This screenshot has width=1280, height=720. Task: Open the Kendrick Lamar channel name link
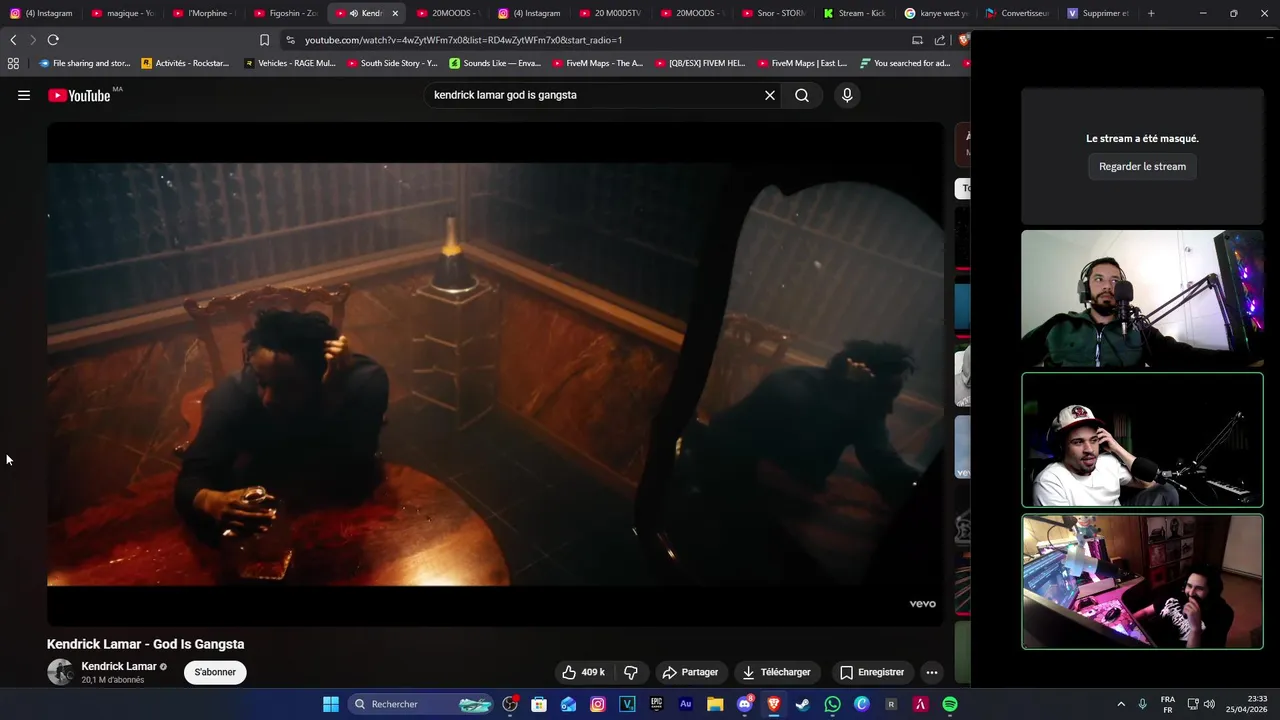point(119,666)
